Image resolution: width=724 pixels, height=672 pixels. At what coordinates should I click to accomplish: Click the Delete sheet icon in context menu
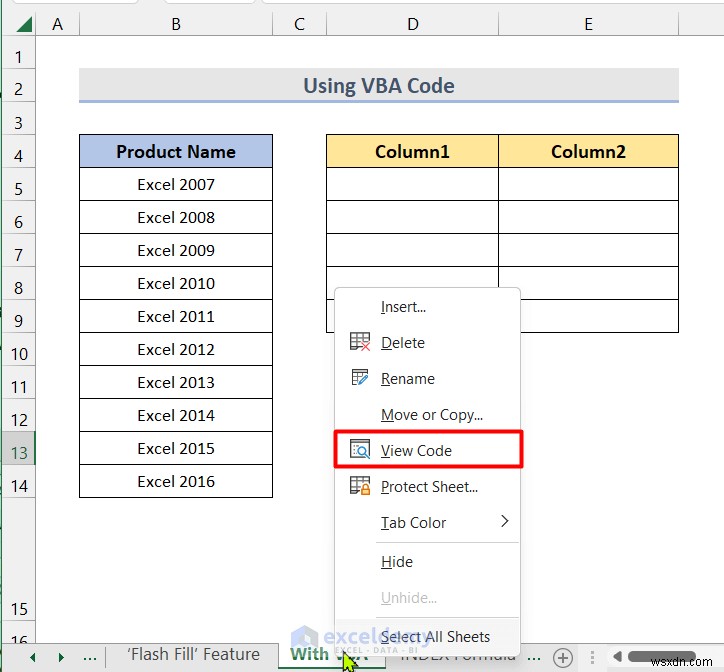point(360,342)
